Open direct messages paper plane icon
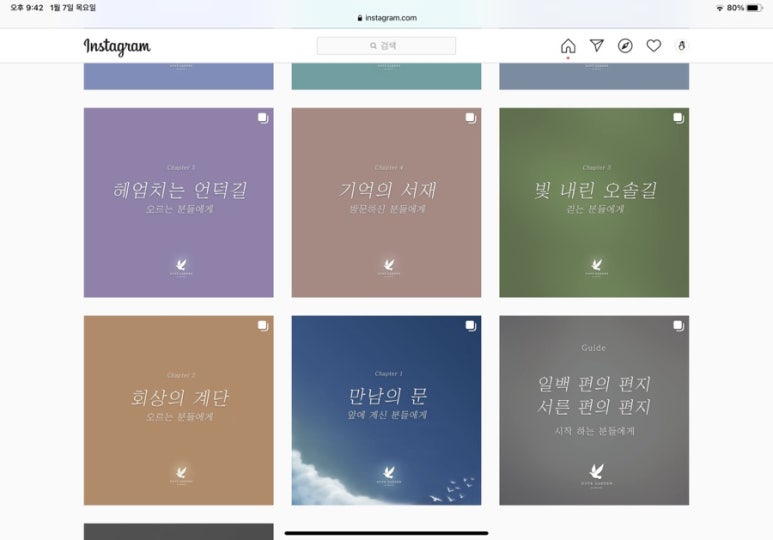Image resolution: width=773 pixels, height=540 pixels. click(x=597, y=46)
